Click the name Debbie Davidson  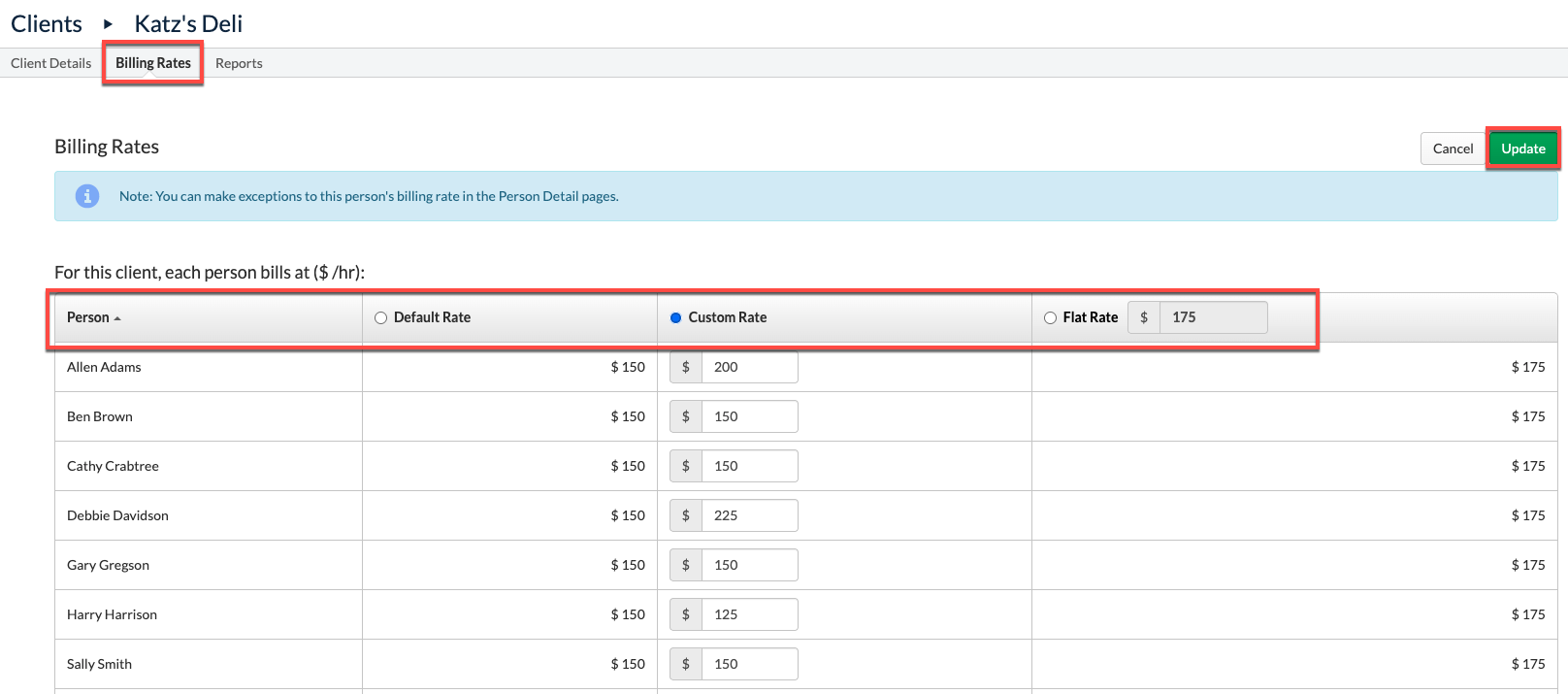[x=117, y=515]
